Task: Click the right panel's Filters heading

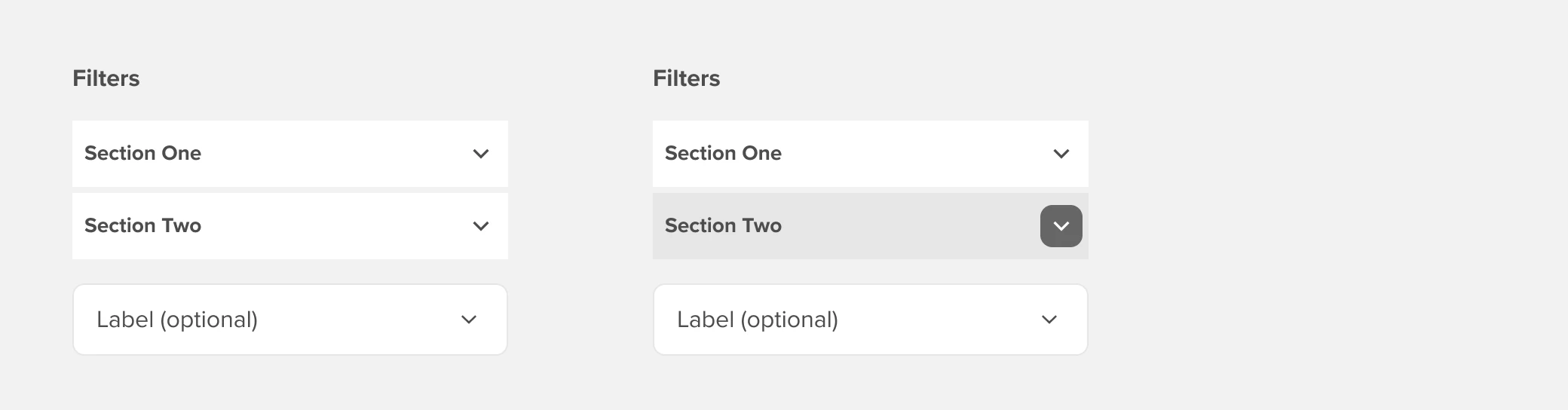Action: 687,78
